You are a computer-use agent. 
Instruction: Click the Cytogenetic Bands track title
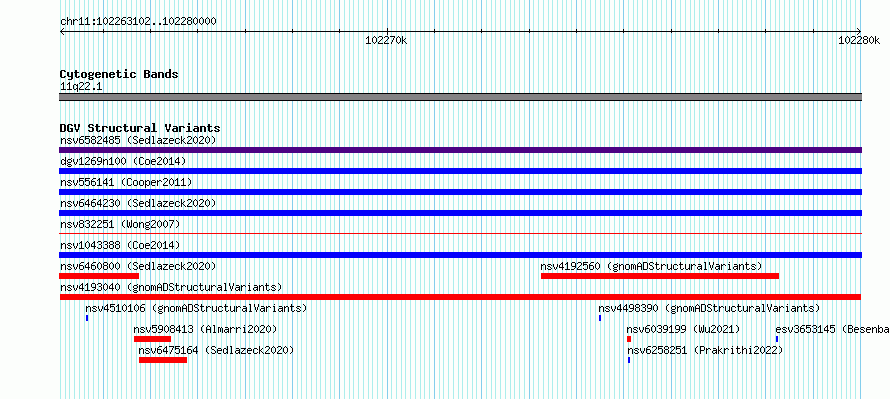119,74
